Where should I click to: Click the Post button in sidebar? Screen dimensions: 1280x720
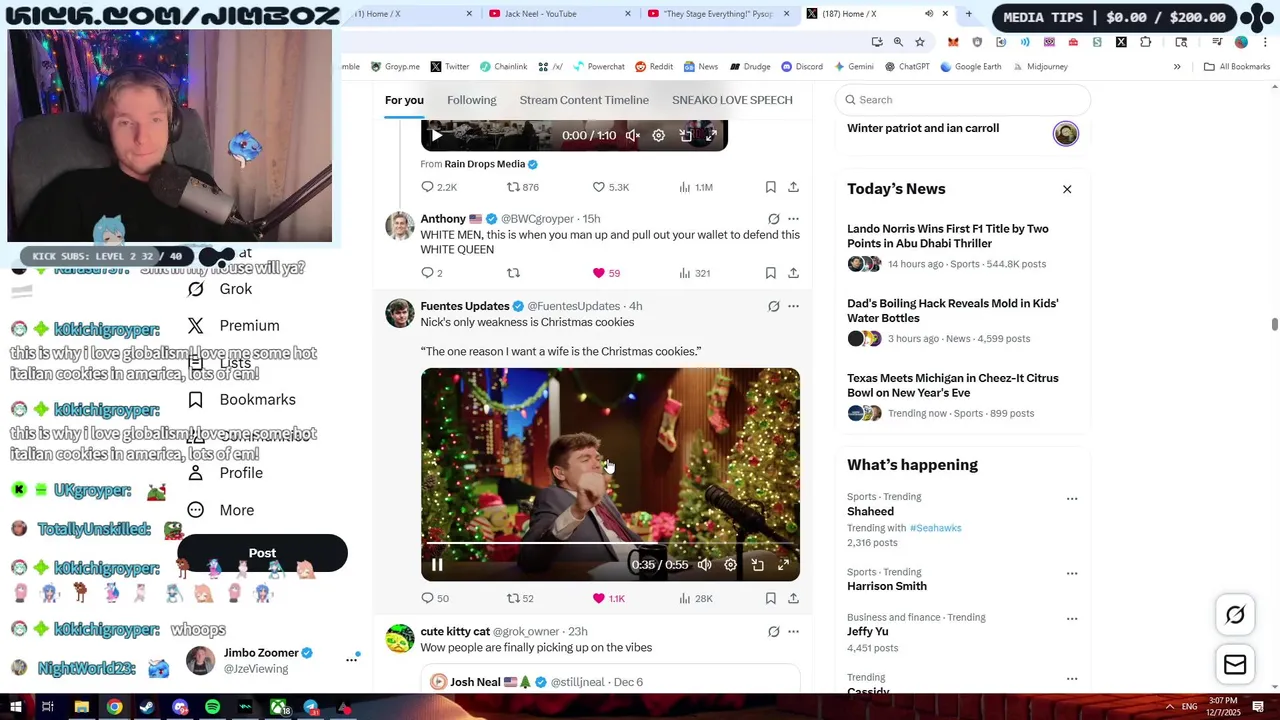(262, 553)
